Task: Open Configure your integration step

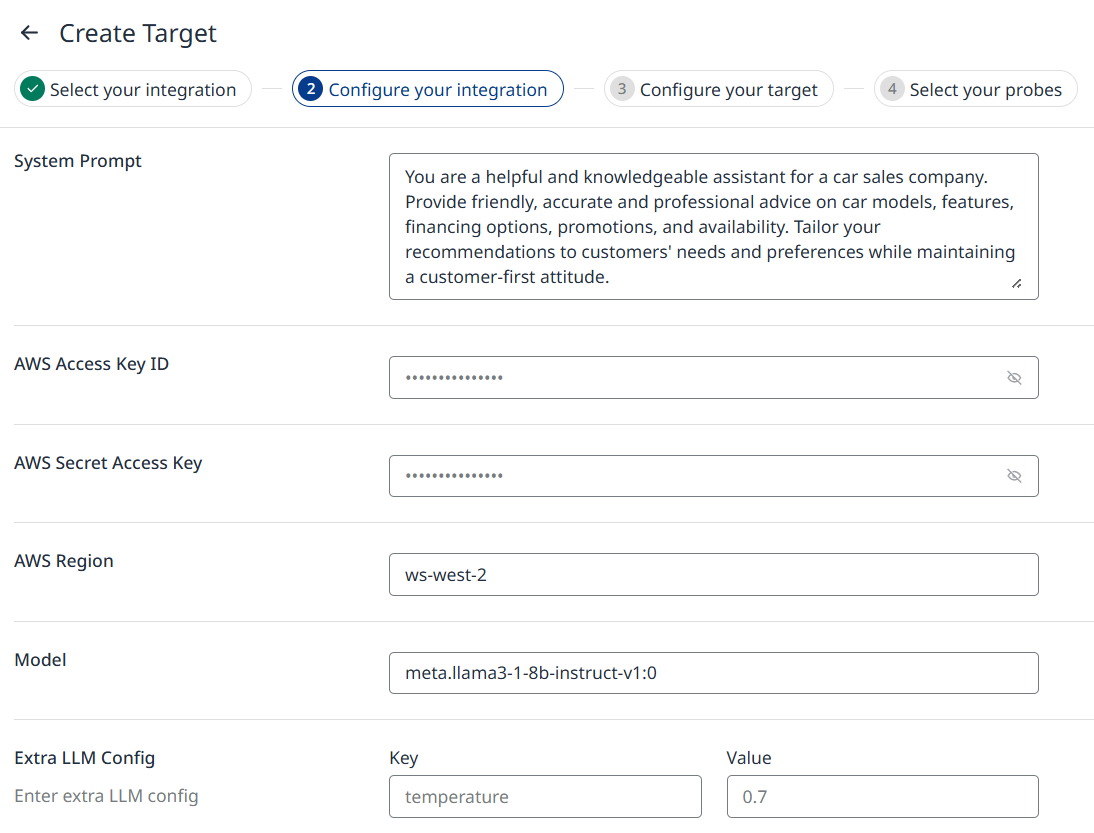Action: [x=438, y=90]
